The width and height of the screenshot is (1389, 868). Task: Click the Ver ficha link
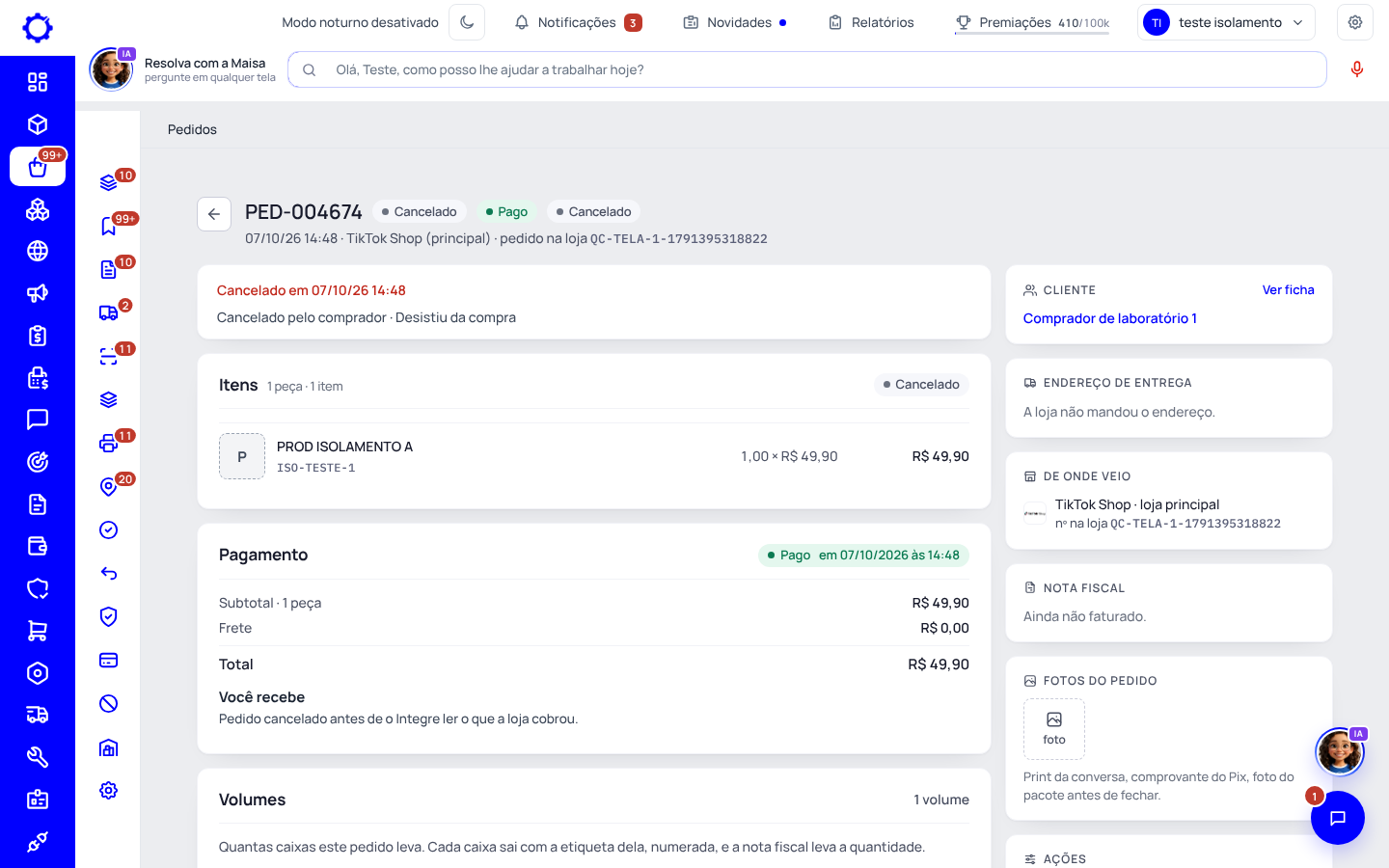(1288, 289)
